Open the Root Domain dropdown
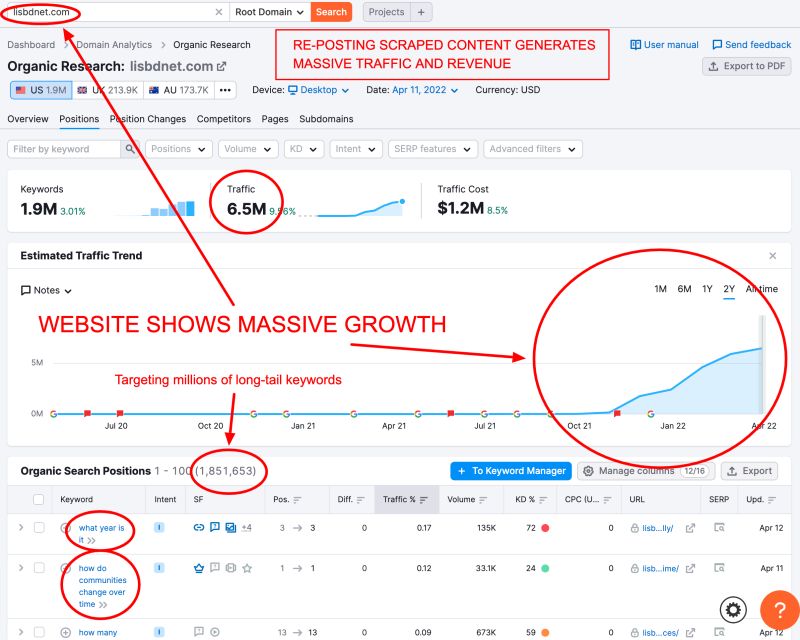The width and height of the screenshot is (800, 640). pyautogui.click(x=269, y=12)
